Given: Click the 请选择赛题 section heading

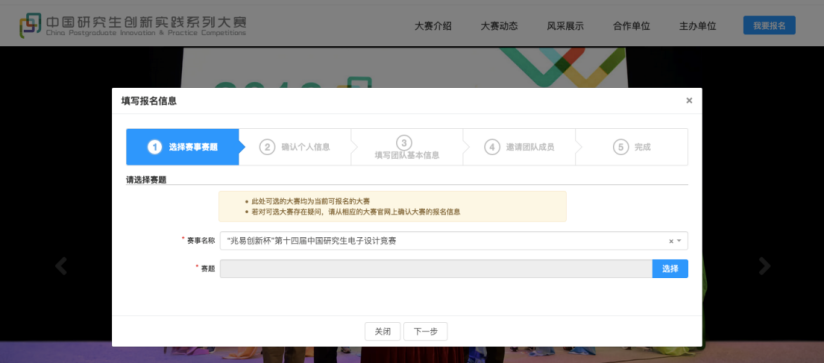Looking at the screenshot, I should (x=146, y=180).
